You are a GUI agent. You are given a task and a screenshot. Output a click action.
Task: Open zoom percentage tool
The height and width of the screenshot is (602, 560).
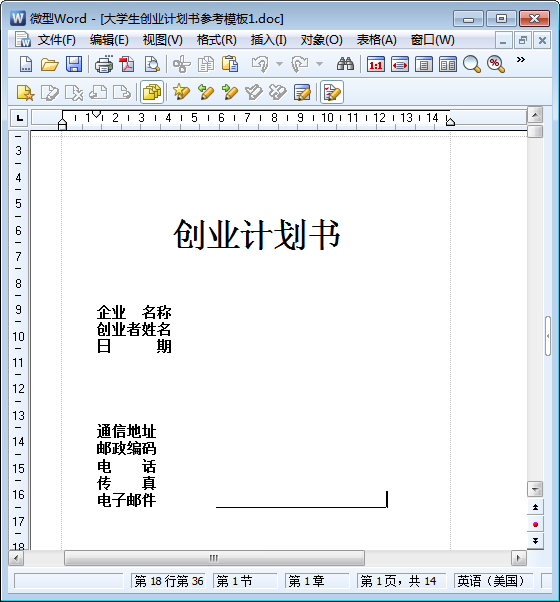pyautogui.click(x=496, y=64)
